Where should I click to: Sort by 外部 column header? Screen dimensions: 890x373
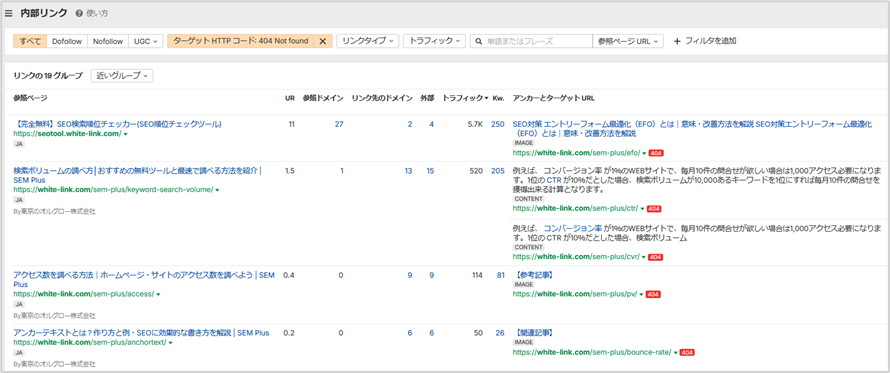click(x=427, y=98)
